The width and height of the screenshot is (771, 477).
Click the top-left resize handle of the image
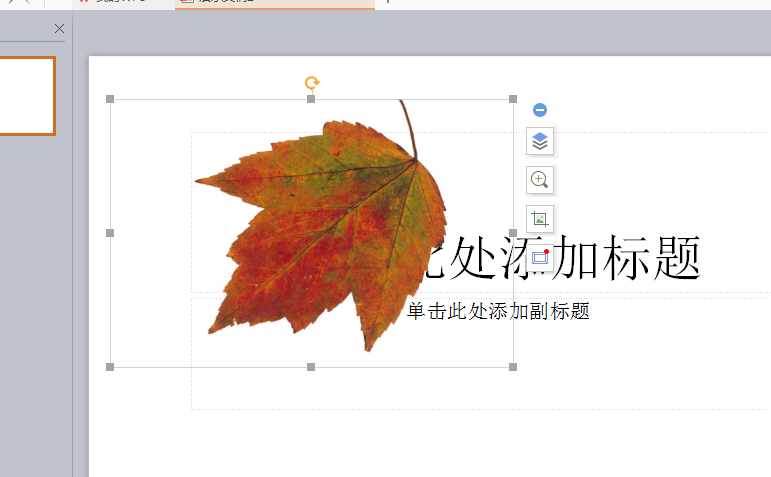click(x=110, y=99)
